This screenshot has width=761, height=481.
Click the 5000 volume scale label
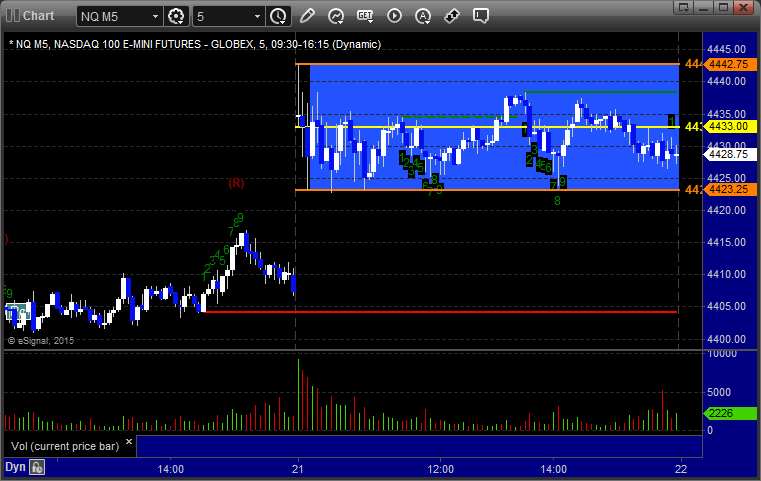coord(719,392)
